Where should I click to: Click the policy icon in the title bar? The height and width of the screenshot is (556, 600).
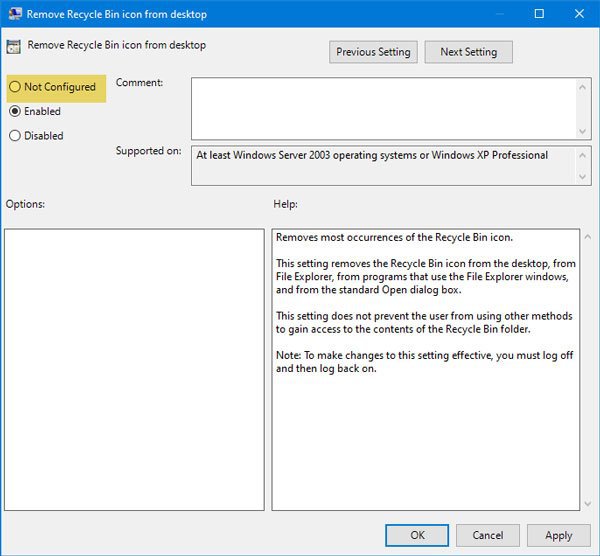click(14, 14)
